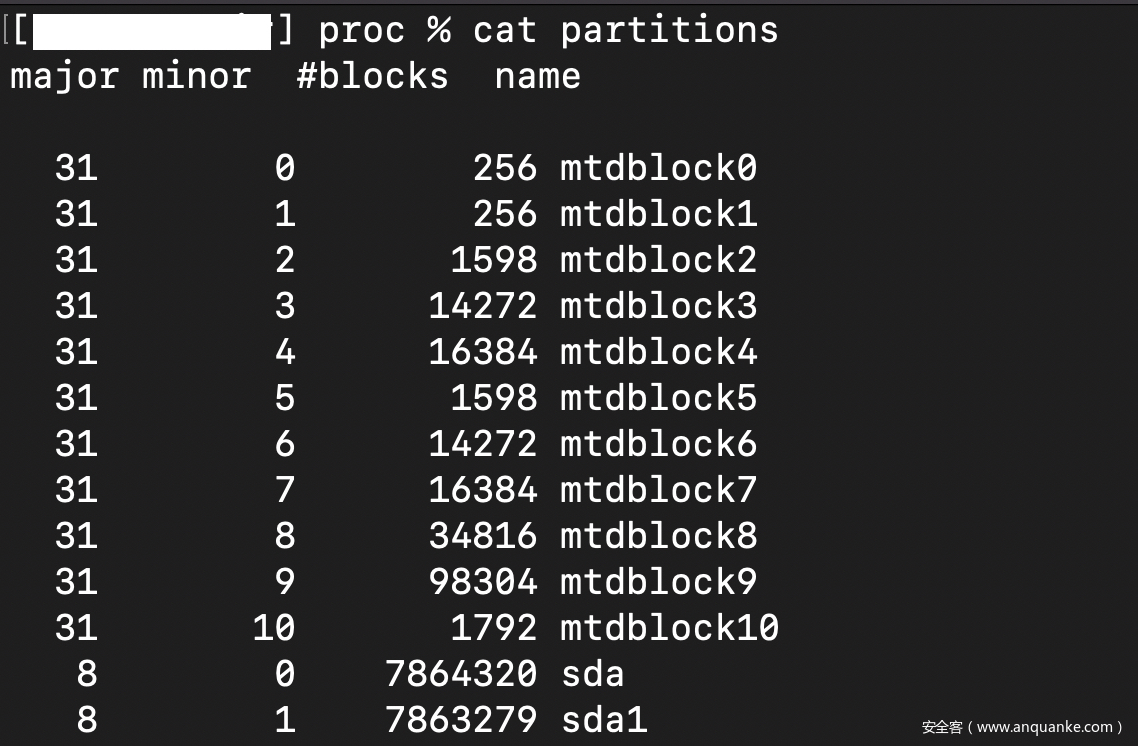
Task: Click the '#blocks' column header
Action: pyautogui.click(x=372, y=76)
